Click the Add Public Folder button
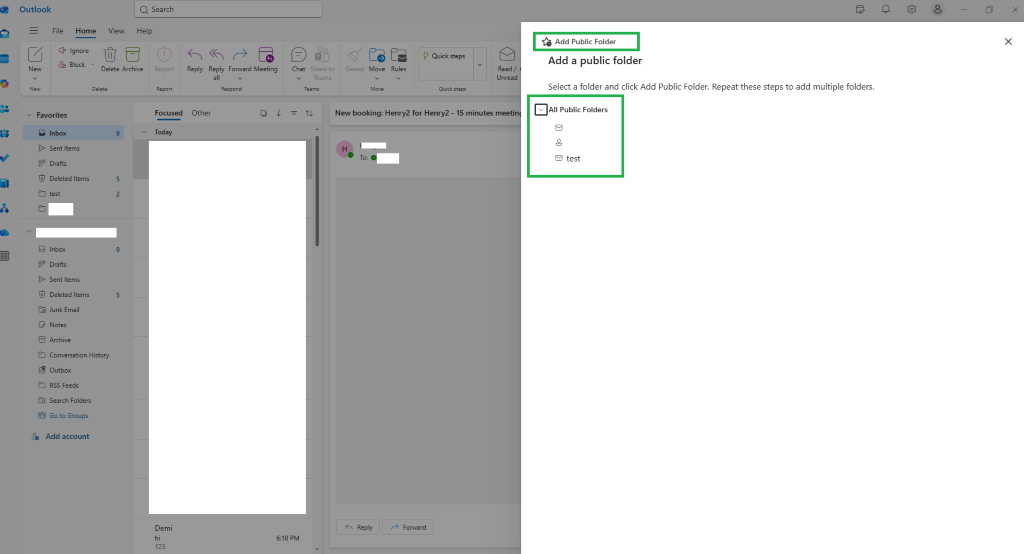This screenshot has width=1024, height=554. click(586, 41)
